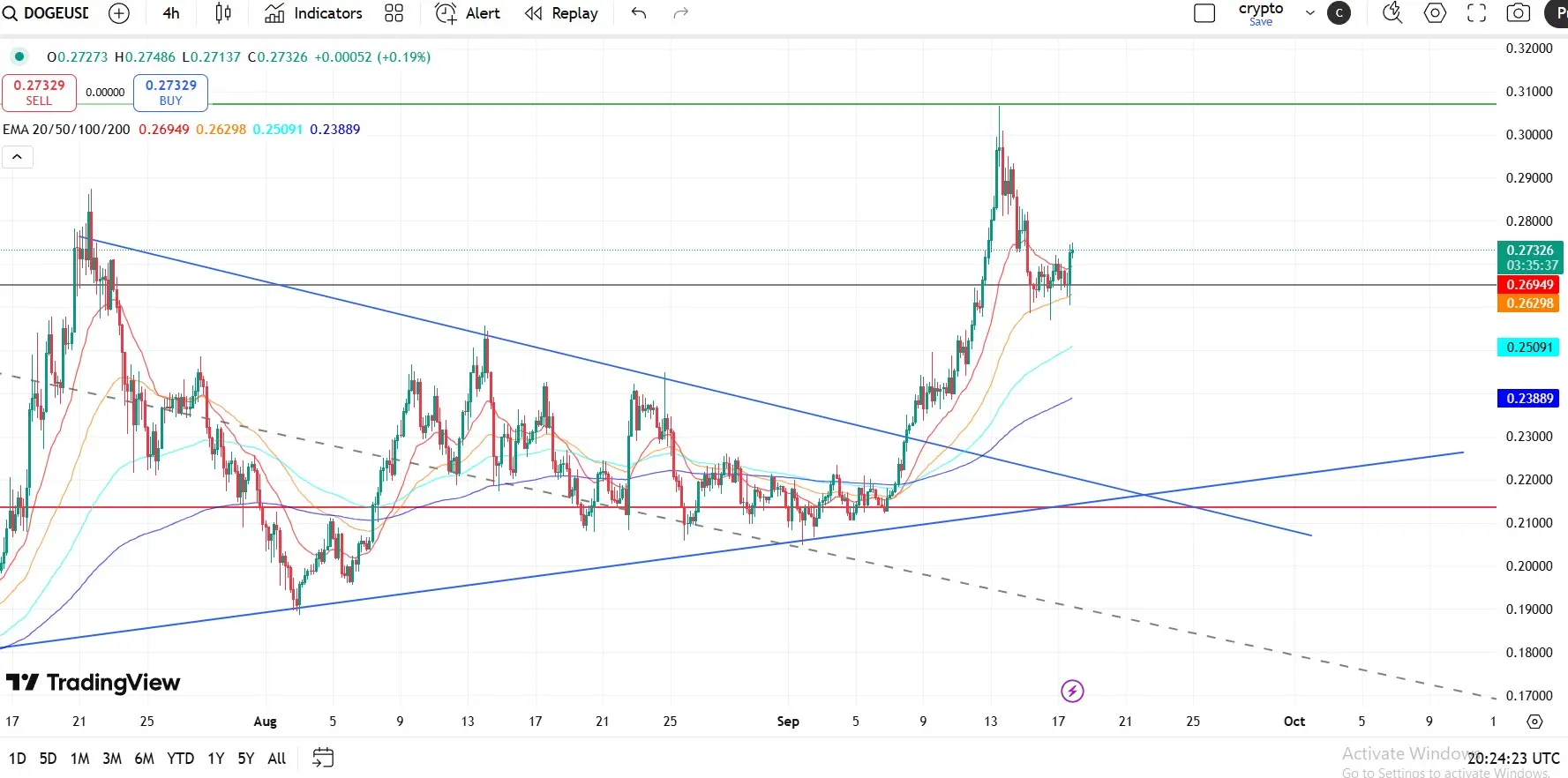Click the 0.30000 price axis label
1568x778 pixels.
[x=1529, y=135]
